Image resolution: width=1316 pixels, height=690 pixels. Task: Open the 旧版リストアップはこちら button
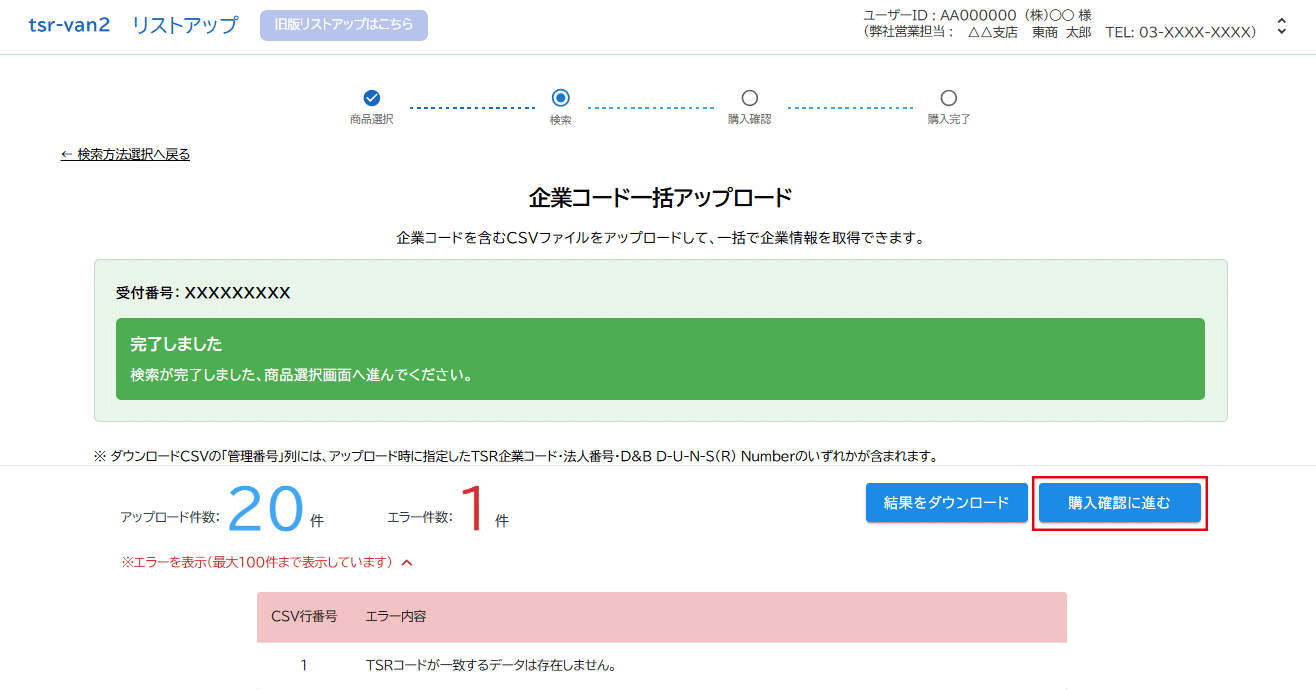[343, 25]
